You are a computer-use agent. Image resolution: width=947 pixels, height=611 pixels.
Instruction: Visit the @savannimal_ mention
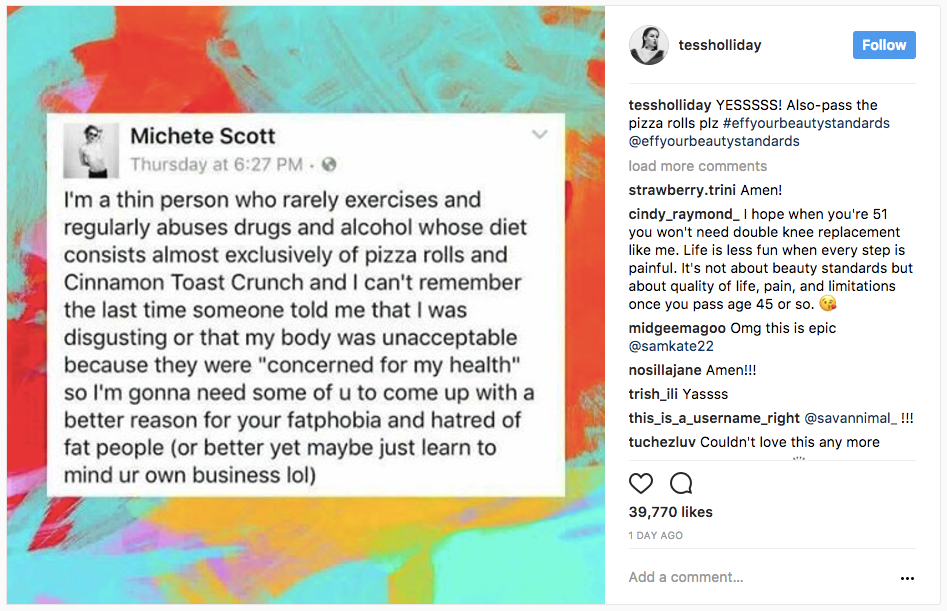coord(850,418)
